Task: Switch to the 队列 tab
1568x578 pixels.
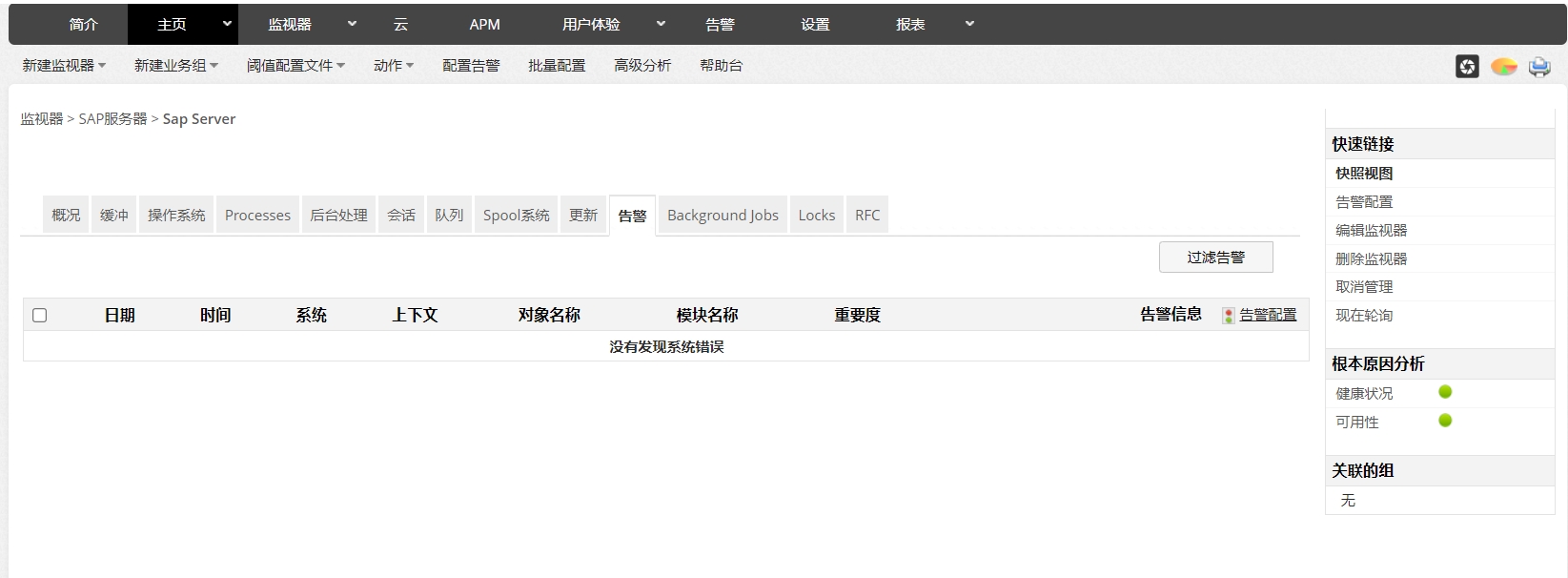Action: (449, 216)
